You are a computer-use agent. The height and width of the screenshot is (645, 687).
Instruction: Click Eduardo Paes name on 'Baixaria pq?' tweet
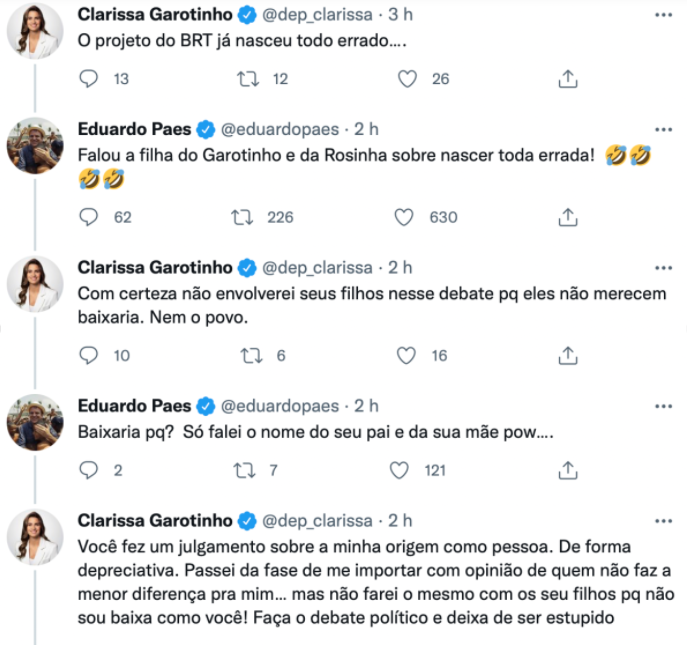(134, 406)
